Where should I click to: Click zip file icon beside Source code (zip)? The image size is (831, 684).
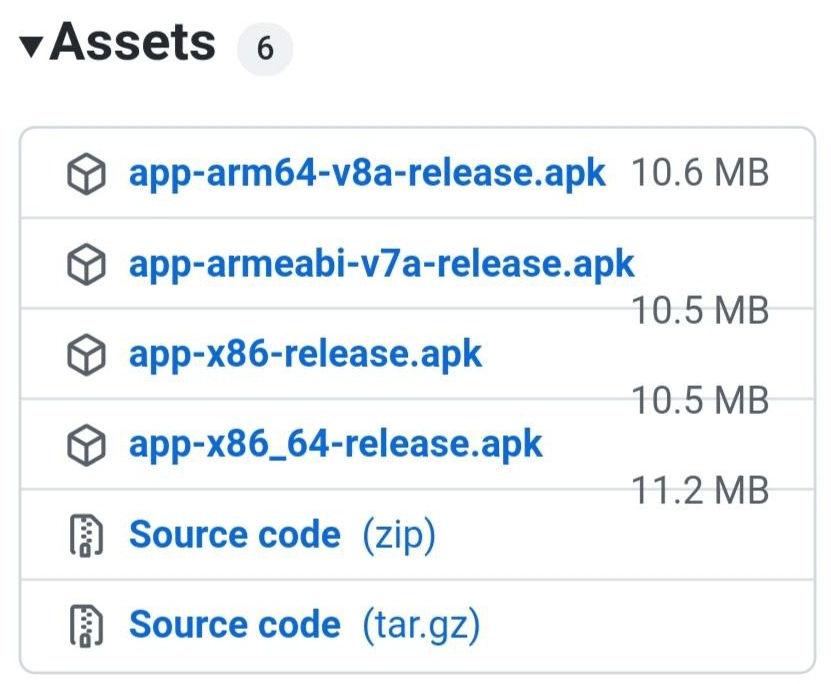pyautogui.click(x=86, y=535)
